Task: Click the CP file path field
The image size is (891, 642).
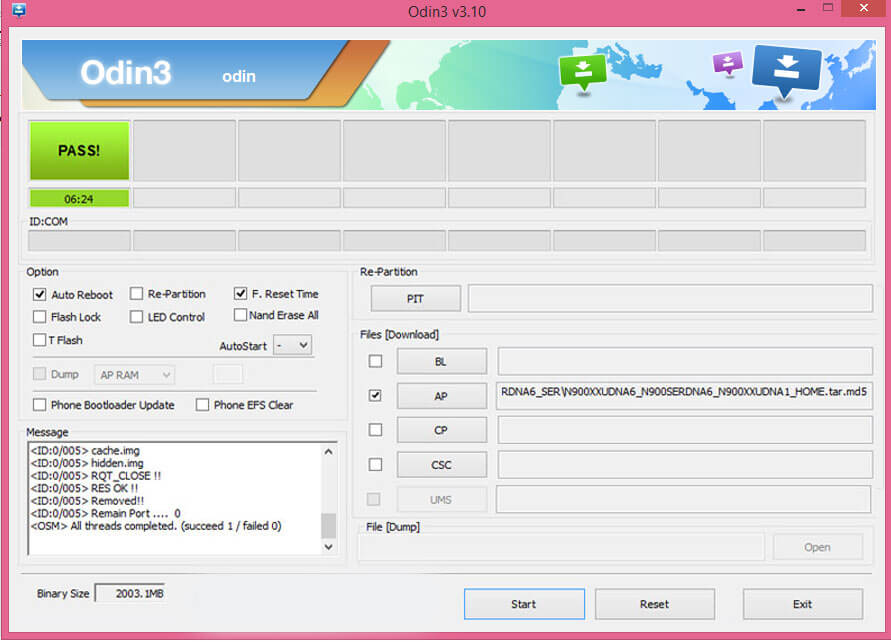Action: [x=685, y=430]
